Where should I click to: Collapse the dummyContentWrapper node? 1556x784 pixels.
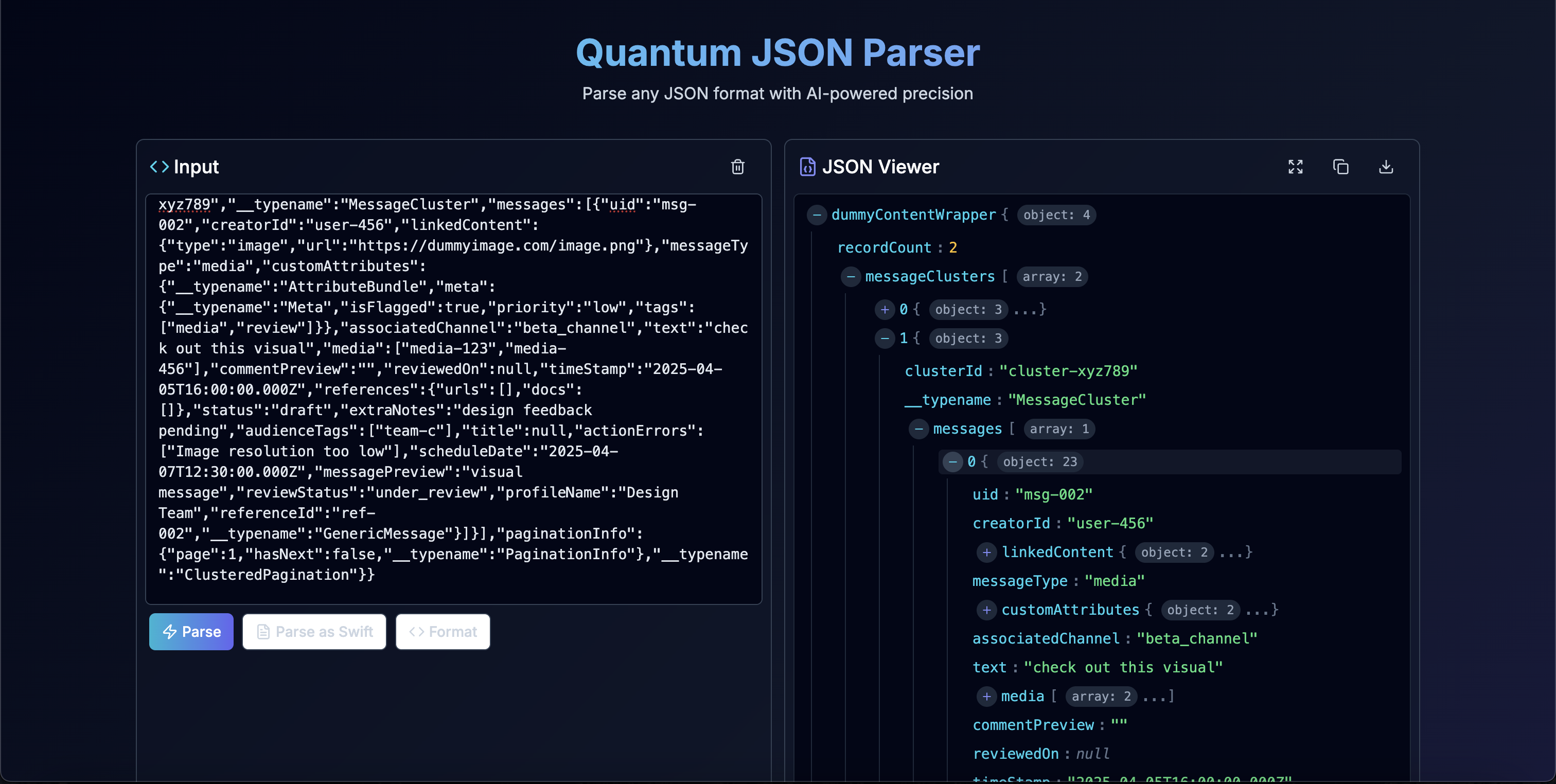(x=817, y=215)
